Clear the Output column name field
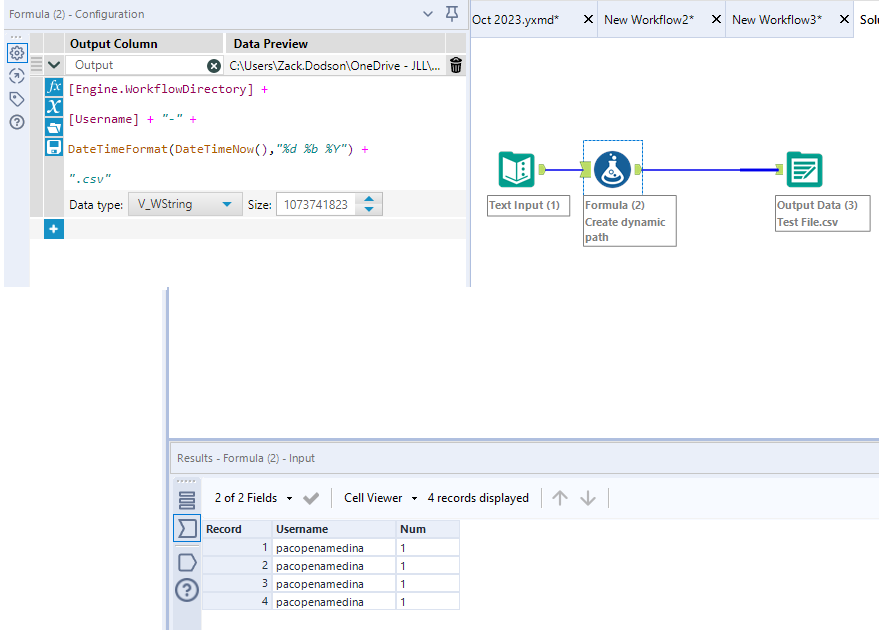 pos(214,65)
